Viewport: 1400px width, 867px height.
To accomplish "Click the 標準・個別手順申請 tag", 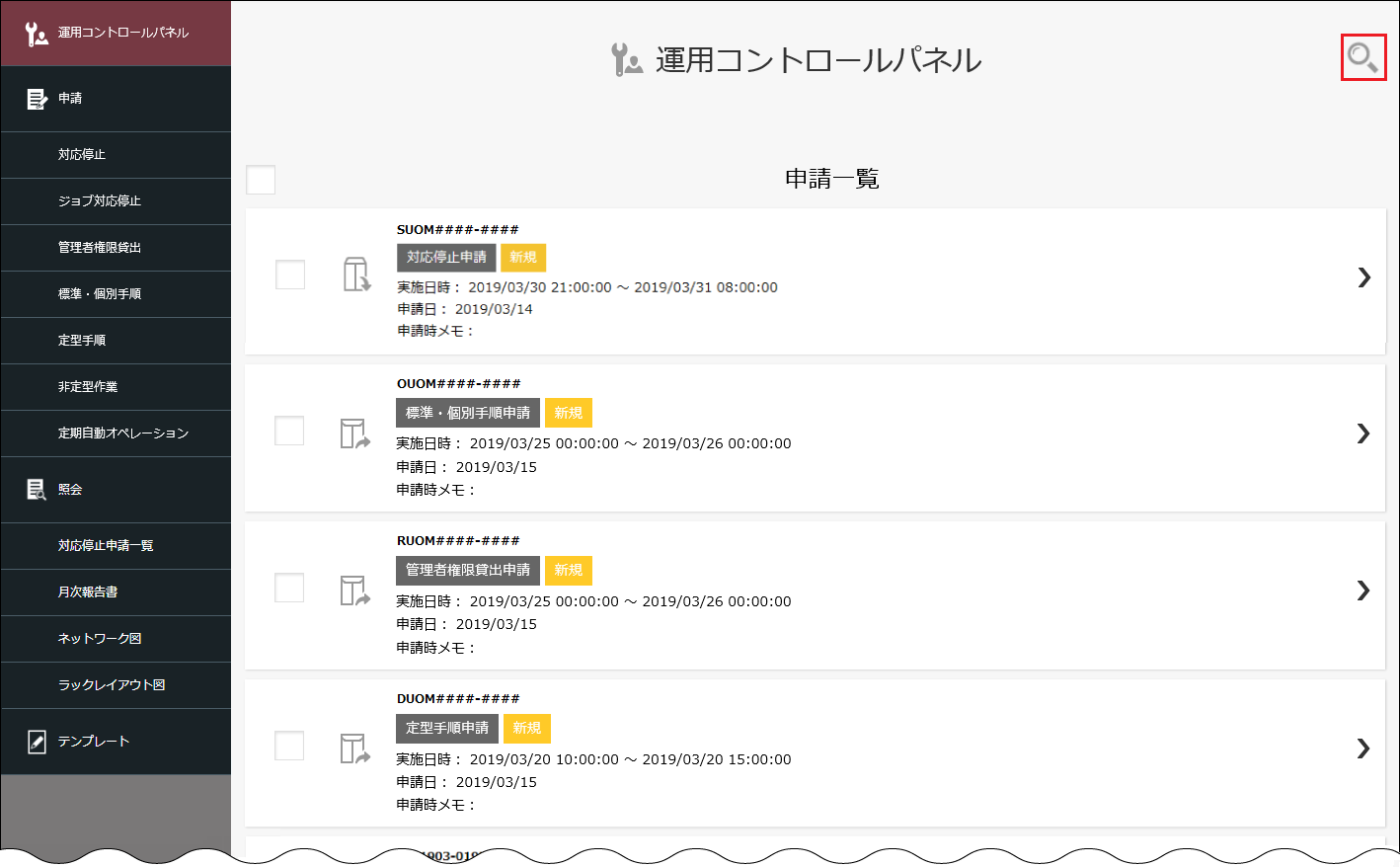I will click(x=468, y=413).
